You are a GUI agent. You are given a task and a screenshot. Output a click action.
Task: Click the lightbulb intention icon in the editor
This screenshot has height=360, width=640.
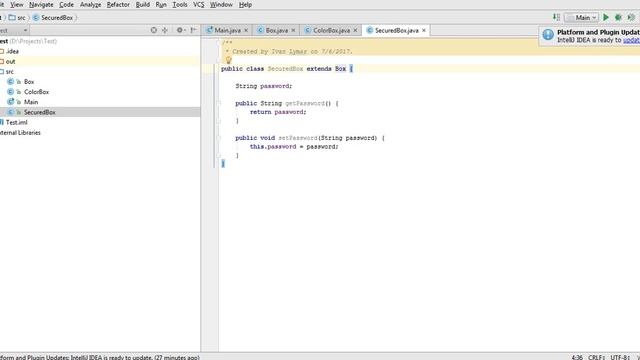229,60
